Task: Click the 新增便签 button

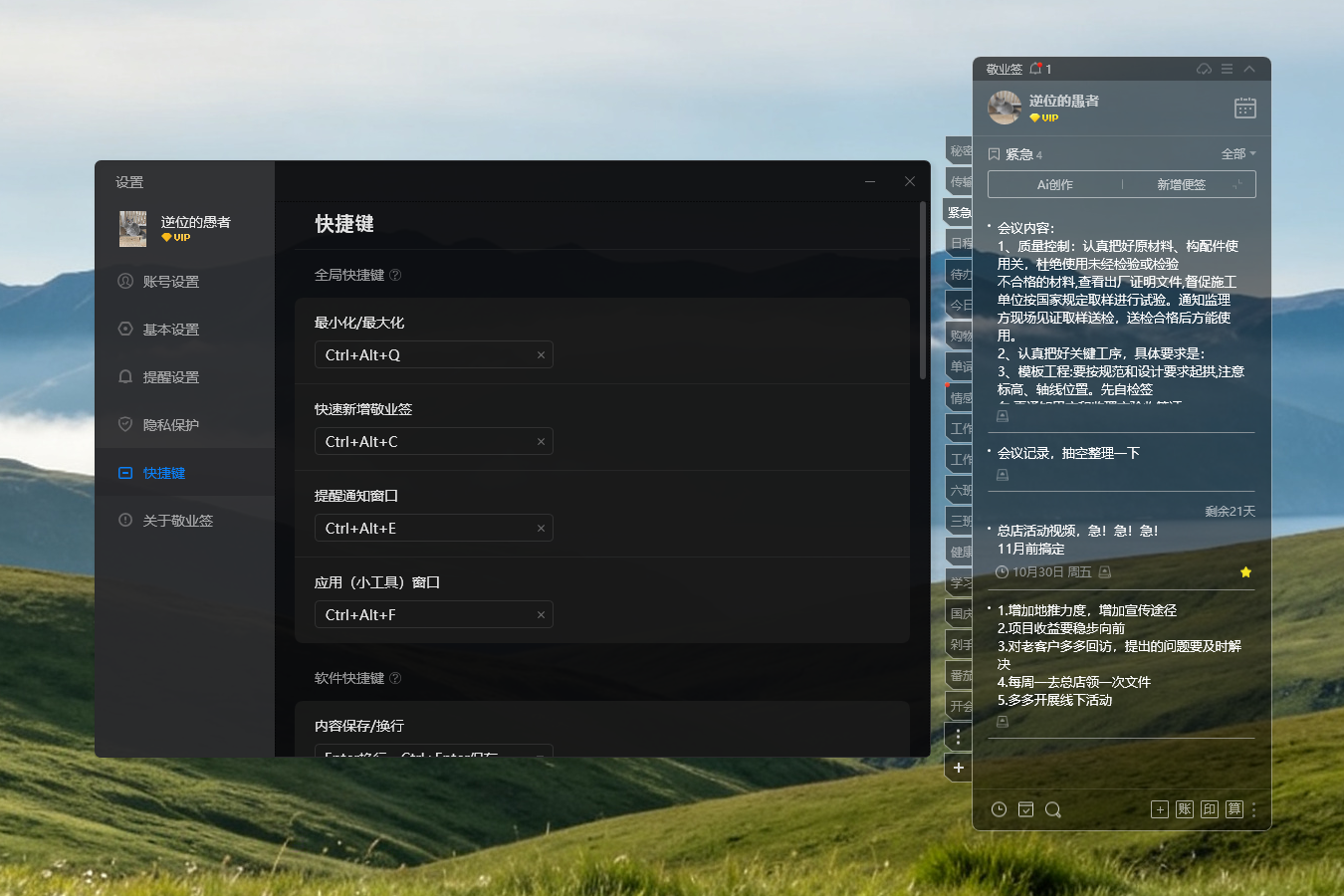Action: click(1181, 184)
